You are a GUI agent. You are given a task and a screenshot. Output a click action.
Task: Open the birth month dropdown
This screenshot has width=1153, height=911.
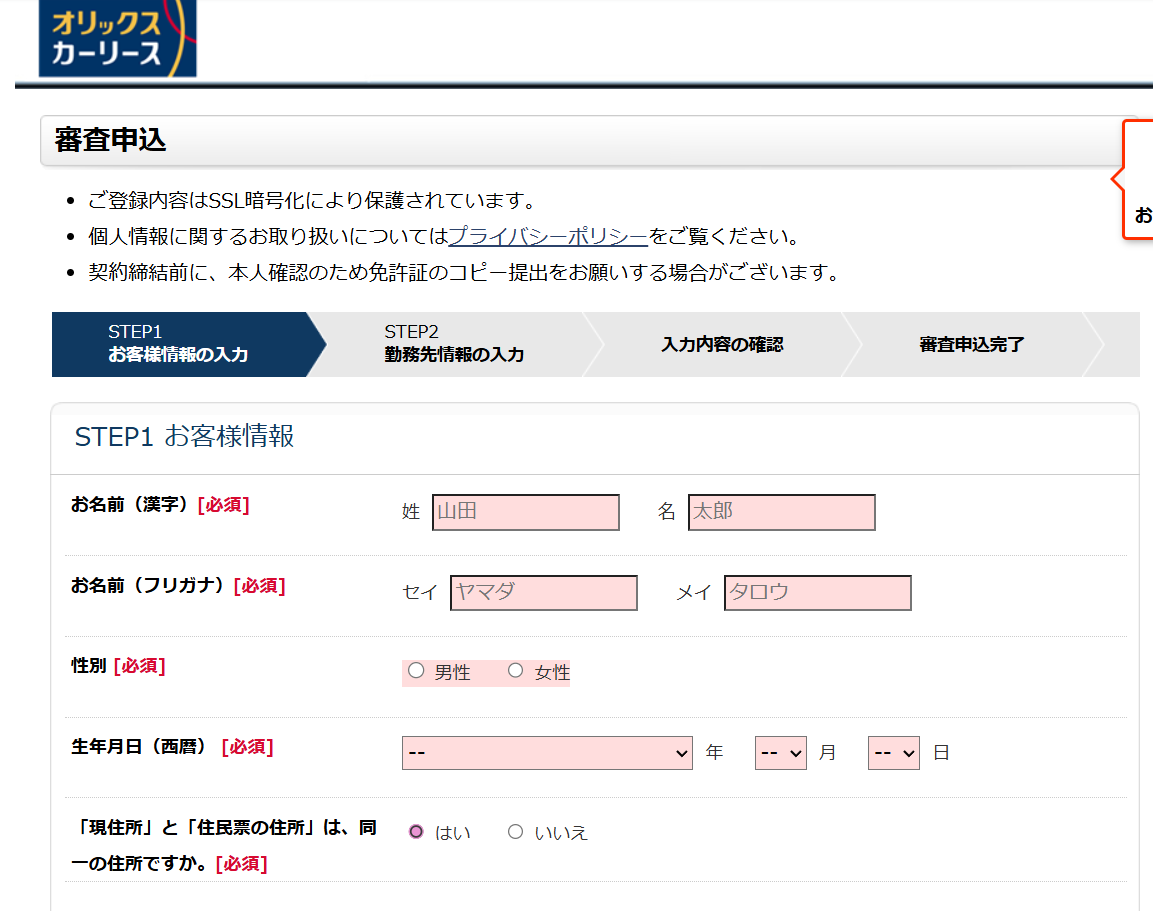780,753
